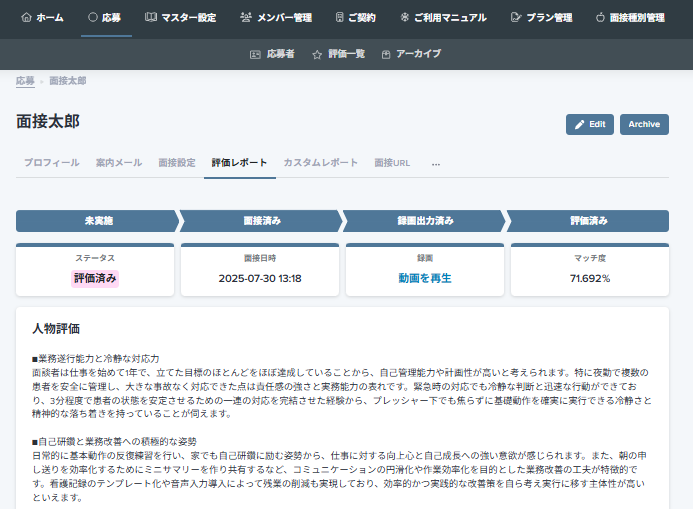The height and width of the screenshot is (509, 693).
Task: Open ご利用マニュアル from the top menu
Action: point(444,18)
